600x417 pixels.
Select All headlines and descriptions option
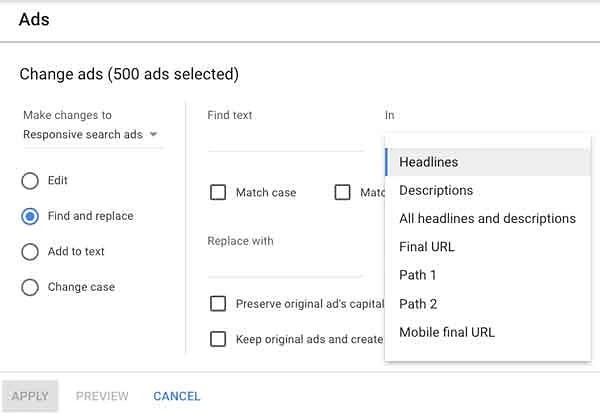point(488,218)
